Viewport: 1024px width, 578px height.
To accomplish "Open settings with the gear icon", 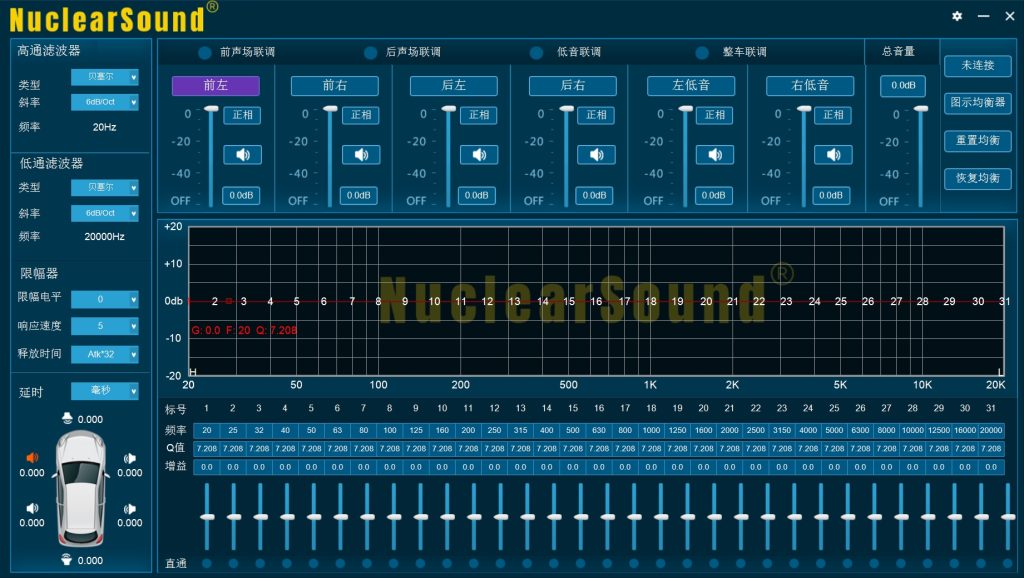I will 957,16.
